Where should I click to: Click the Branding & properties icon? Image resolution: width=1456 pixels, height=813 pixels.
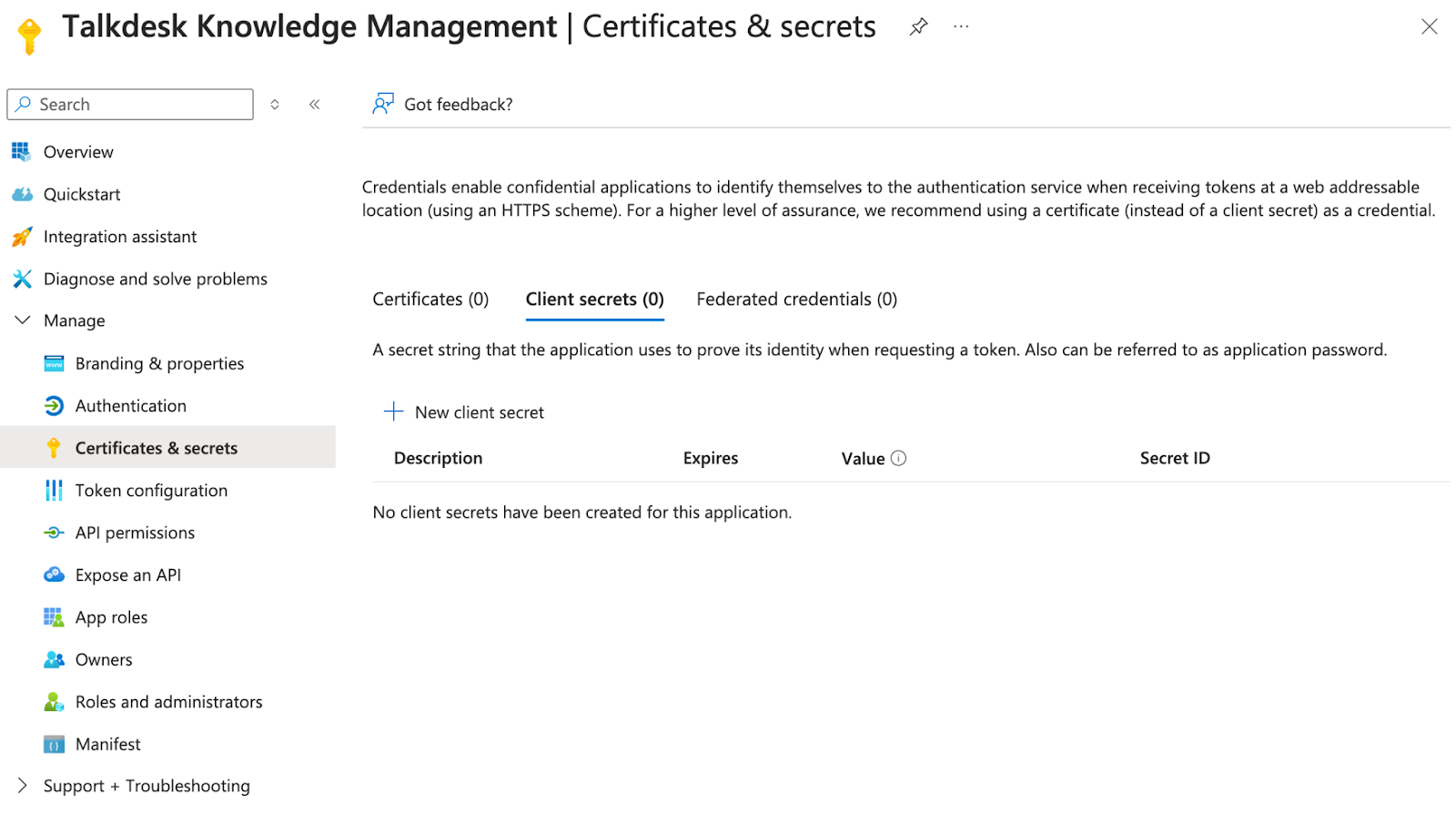tap(54, 363)
